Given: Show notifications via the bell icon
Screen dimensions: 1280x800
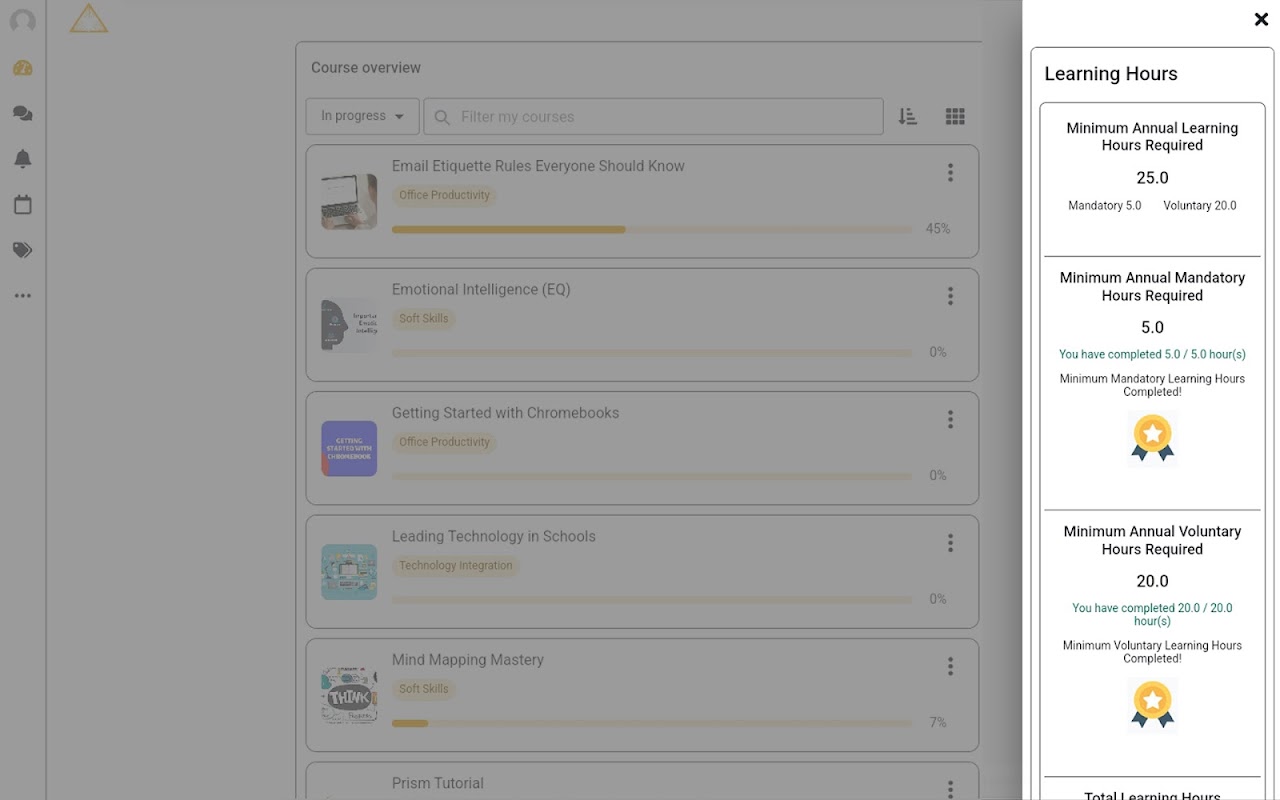Looking at the screenshot, I should coord(22,159).
